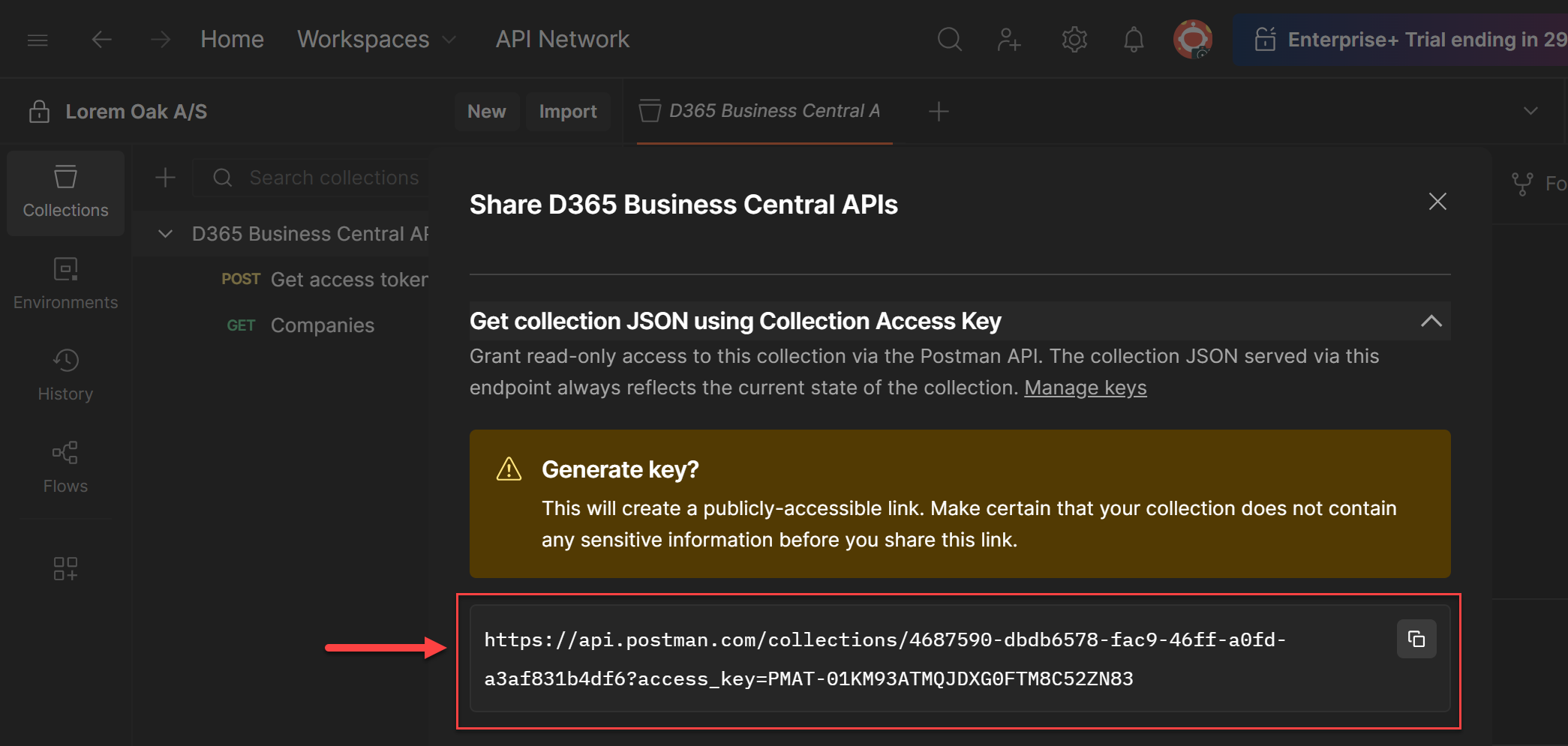
Task: Click the Import button
Action: pyautogui.click(x=568, y=112)
